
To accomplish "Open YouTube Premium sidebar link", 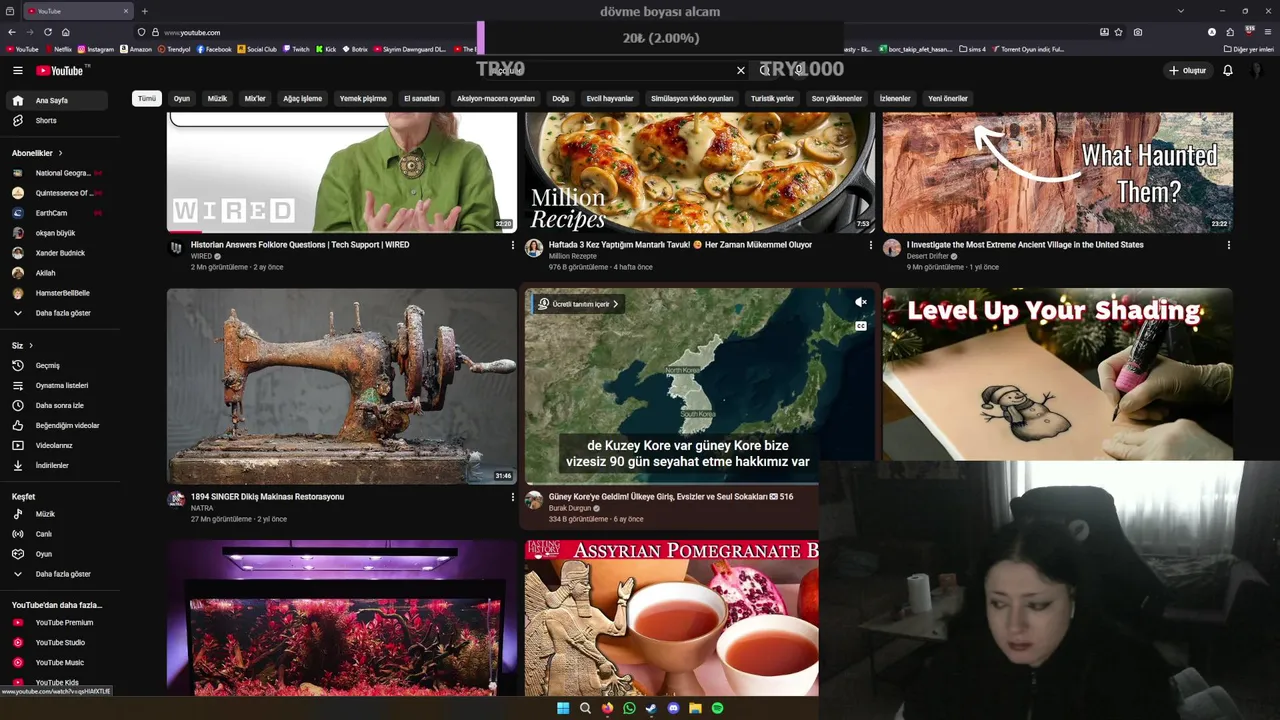I will (x=58, y=623).
